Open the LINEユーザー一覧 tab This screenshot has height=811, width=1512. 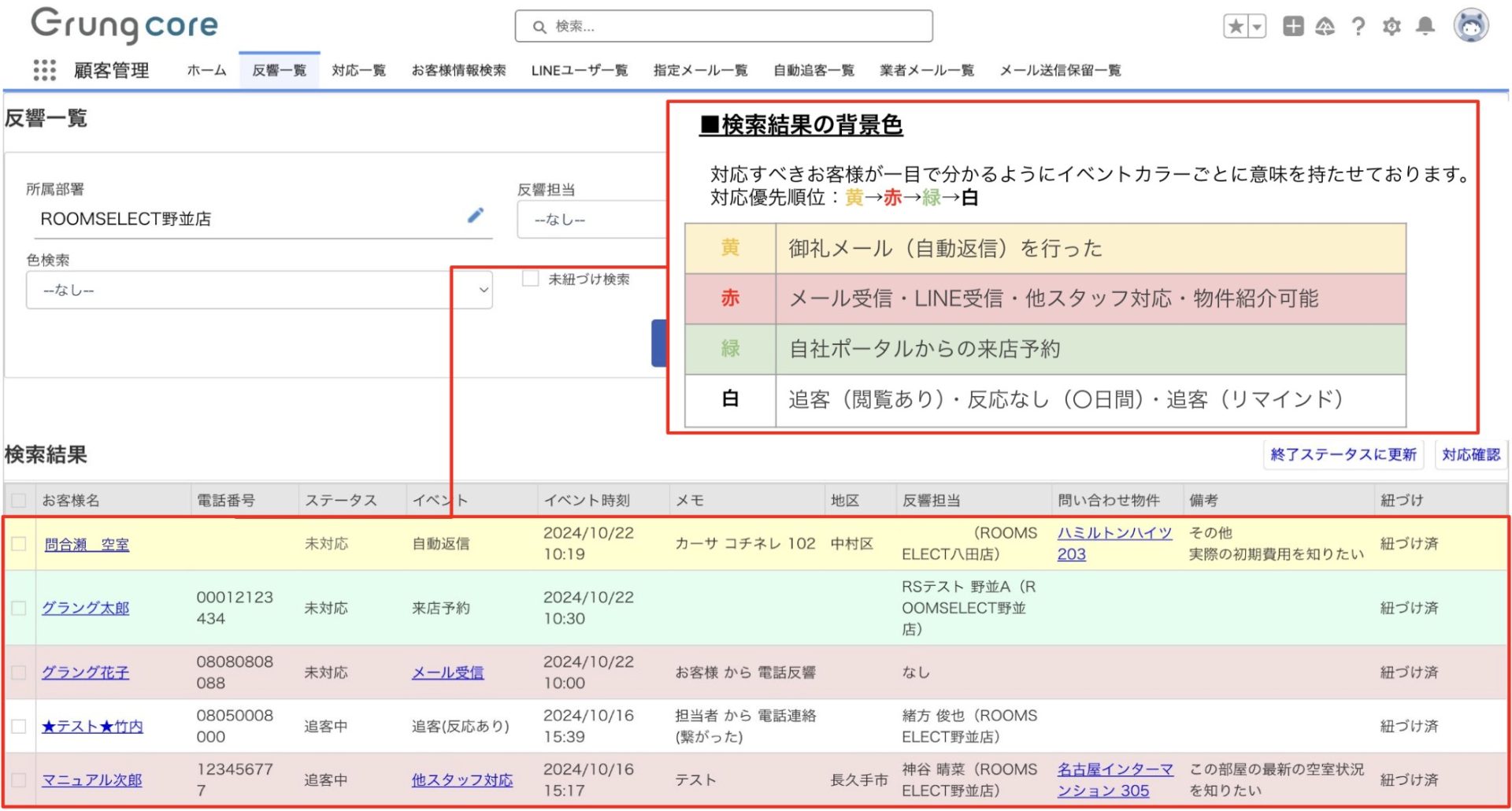579,71
